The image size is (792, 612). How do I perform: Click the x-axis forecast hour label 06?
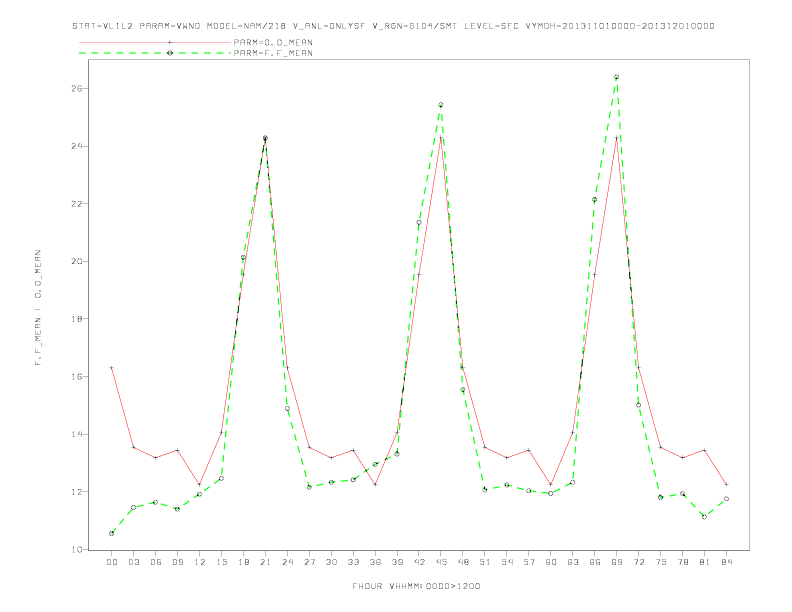pyautogui.click(x=156, y=562)
